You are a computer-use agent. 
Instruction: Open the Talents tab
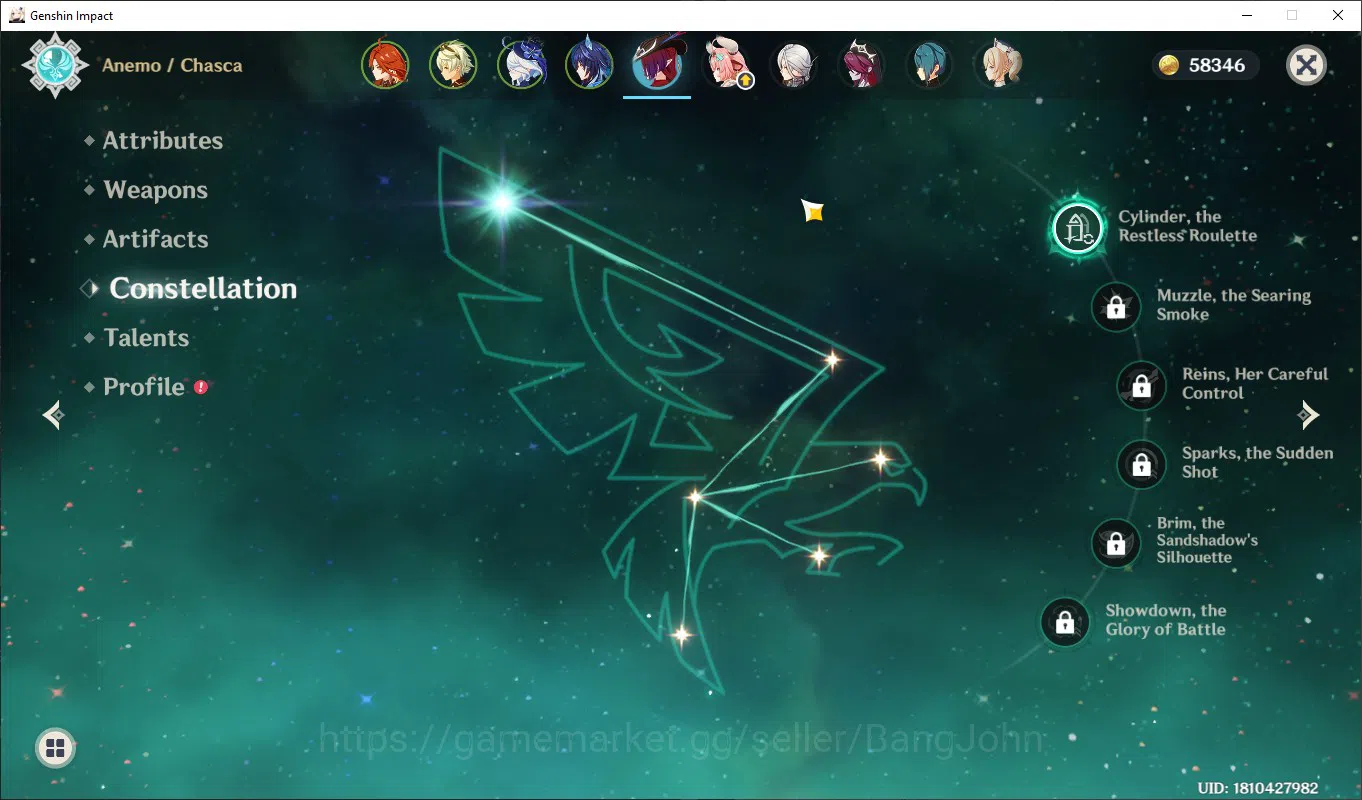(x=146, y=337)
